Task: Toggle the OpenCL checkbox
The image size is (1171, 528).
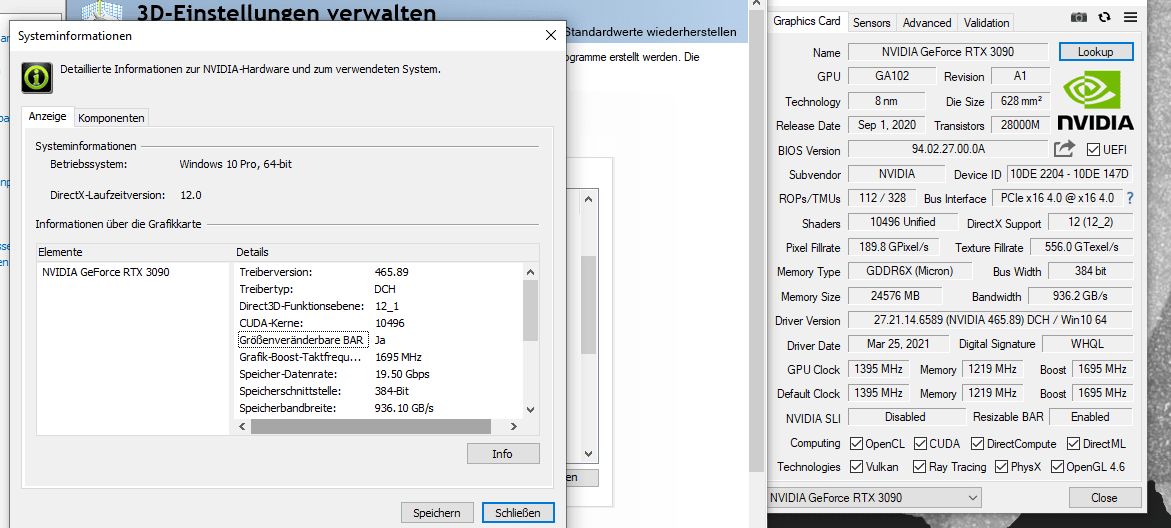Action: click(856, 444)
